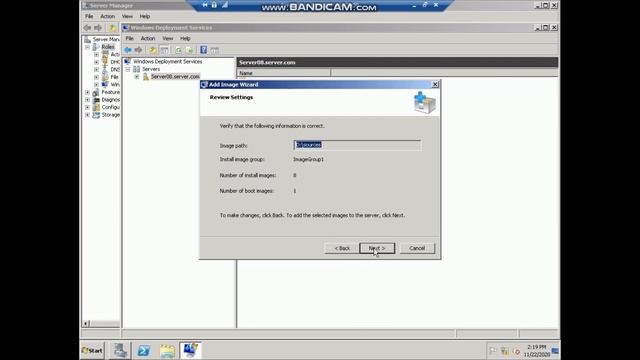The height and width of the screenshot is (360, 640).
Task: Click the Show desktop button by the clock
Action: click(555, 351)
